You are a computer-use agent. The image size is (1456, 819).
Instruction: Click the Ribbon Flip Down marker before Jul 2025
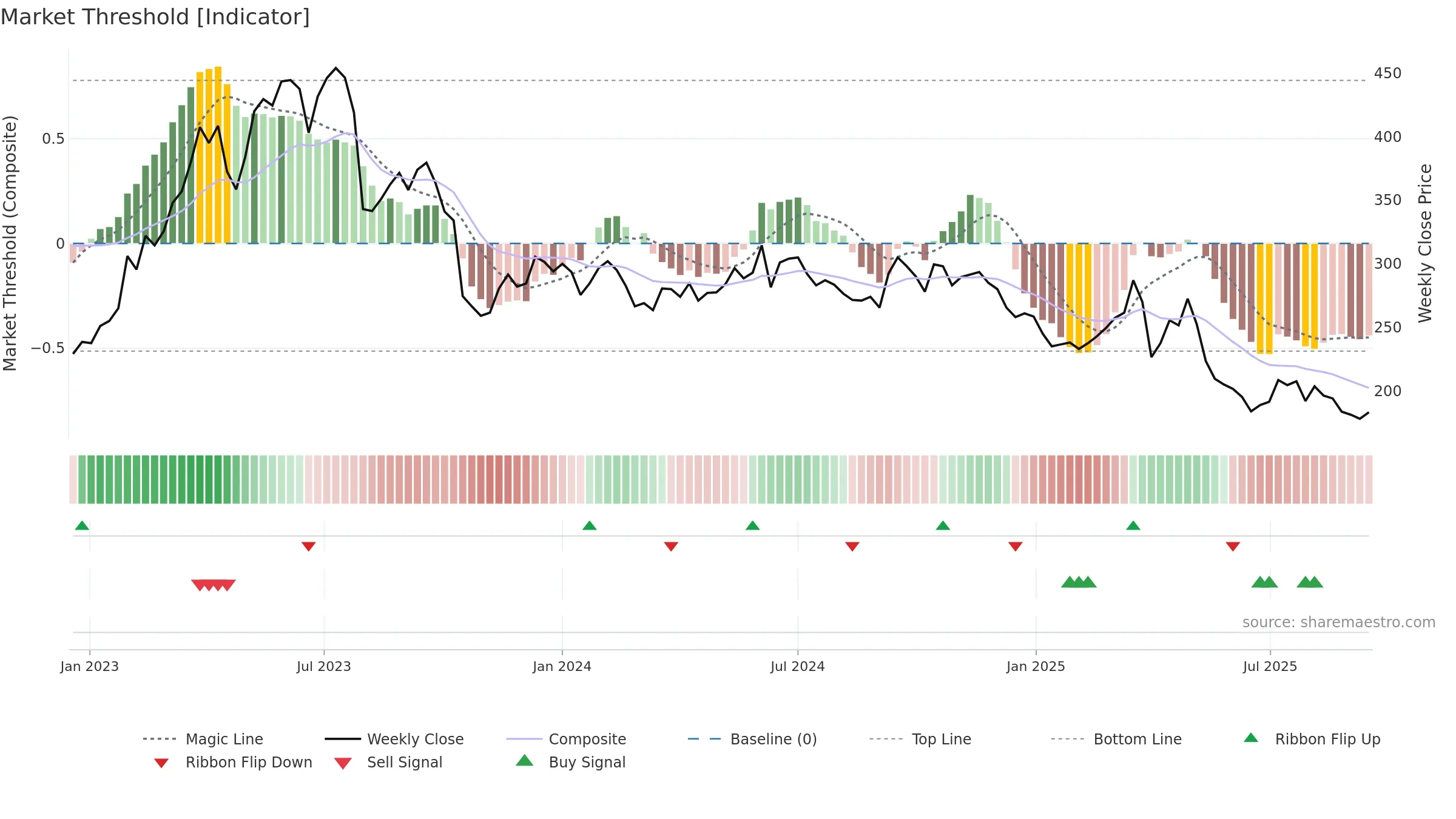point(1233,547)
